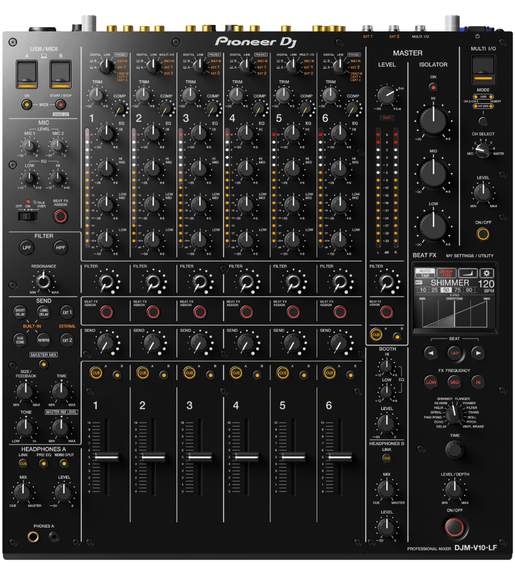Screen dimensions: 515x575
Task: Select the REVERB send effect
Action: tap(43, 340)
